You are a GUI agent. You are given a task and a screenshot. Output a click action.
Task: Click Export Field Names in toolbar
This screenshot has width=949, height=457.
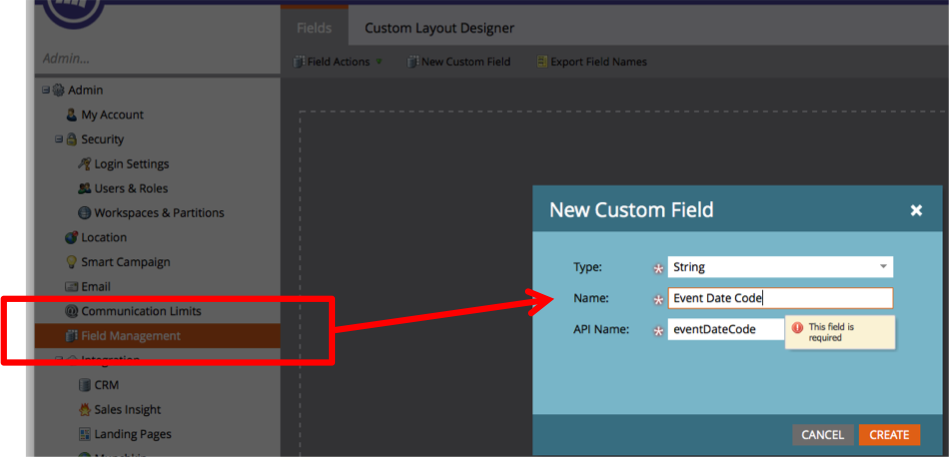(591, 62)
